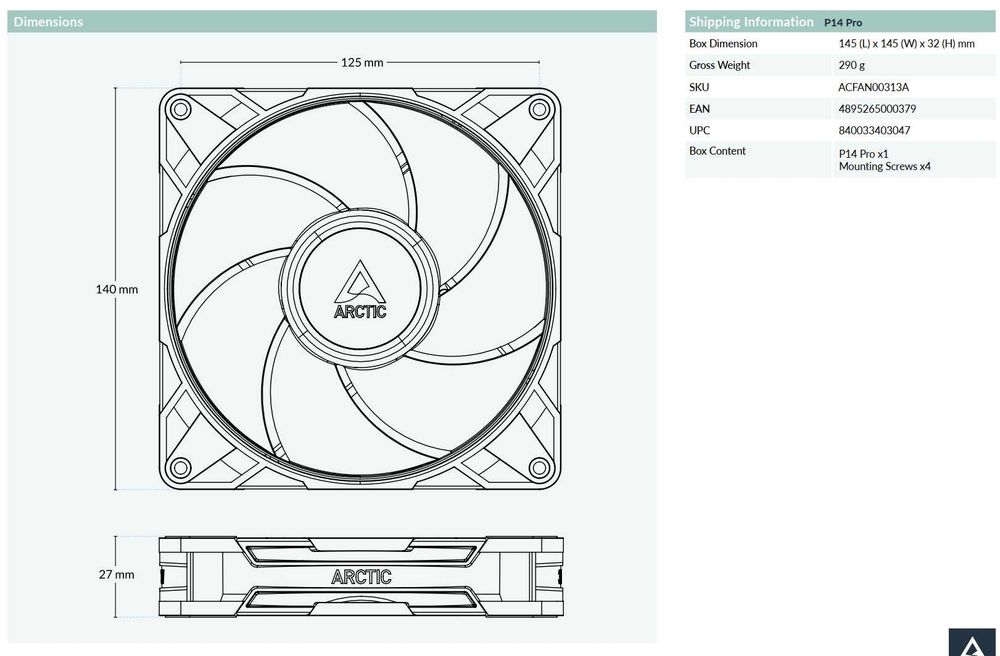
Task: Click the 140 mm height dimension label
Action: (117, 289)
